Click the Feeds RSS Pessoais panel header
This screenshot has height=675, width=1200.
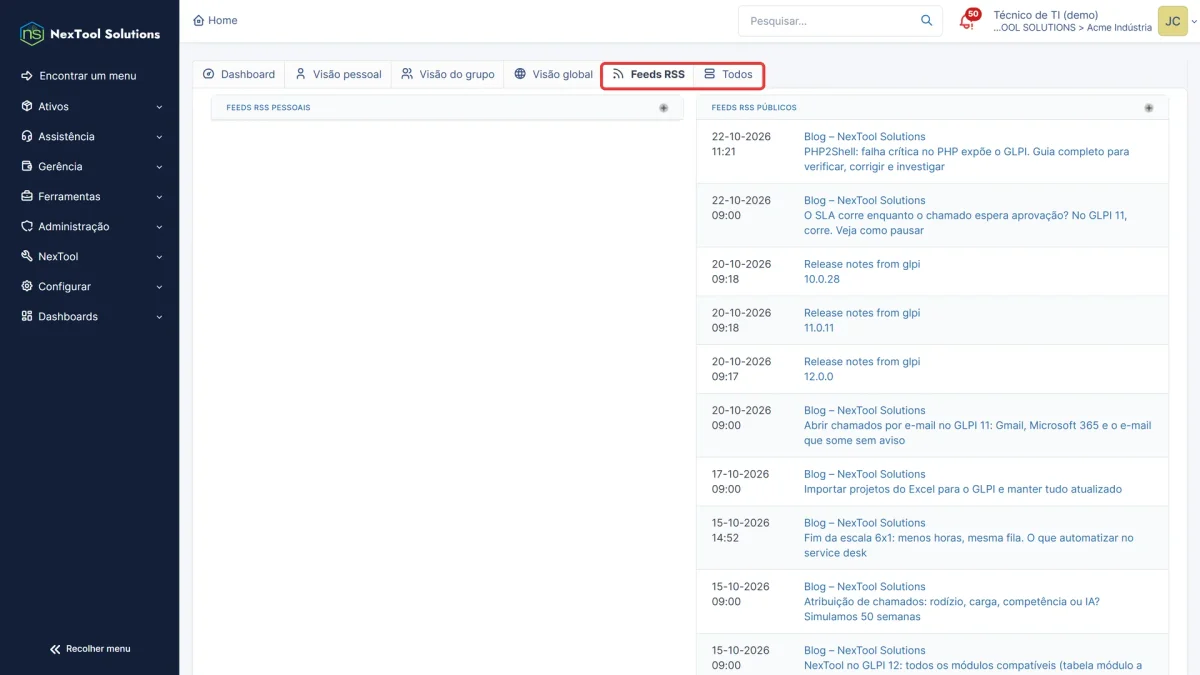click(x=447, y=108)
